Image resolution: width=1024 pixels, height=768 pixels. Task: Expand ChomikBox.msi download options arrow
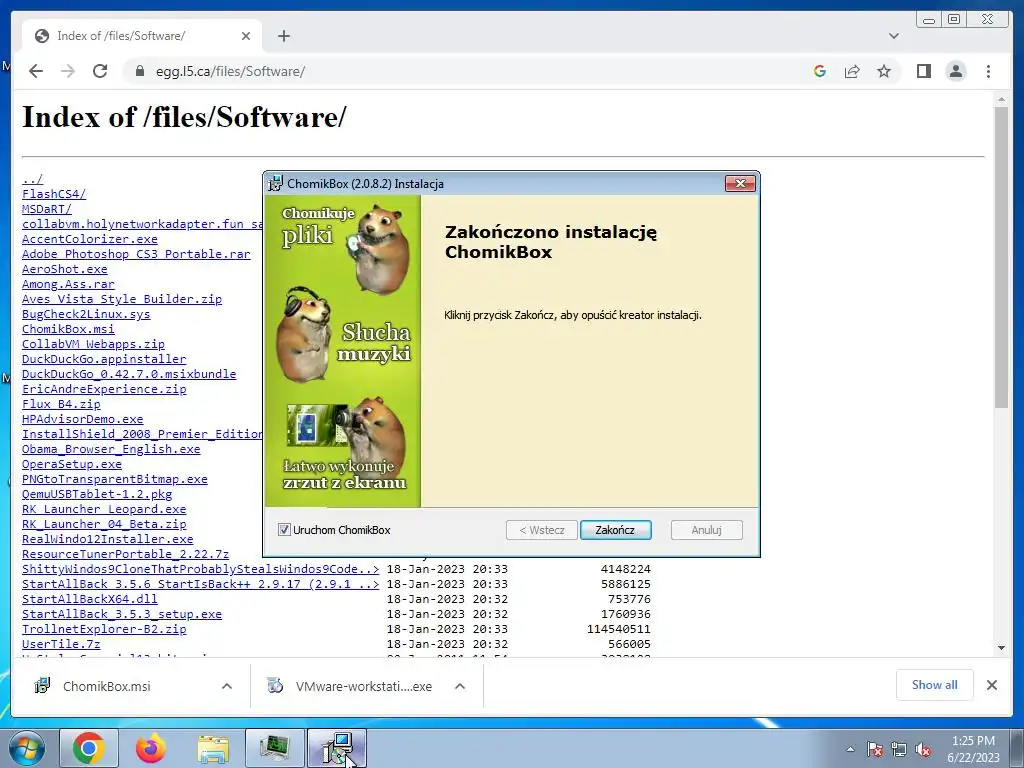tap(227, 686)
